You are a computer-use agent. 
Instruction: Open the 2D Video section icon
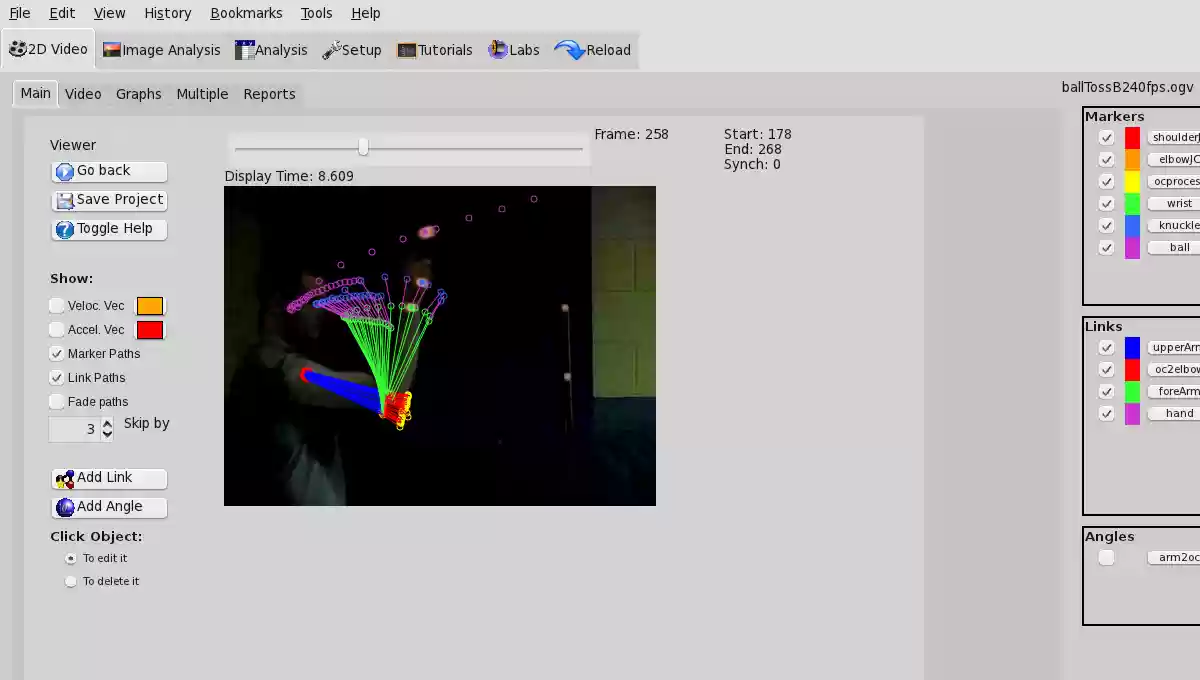17,49
